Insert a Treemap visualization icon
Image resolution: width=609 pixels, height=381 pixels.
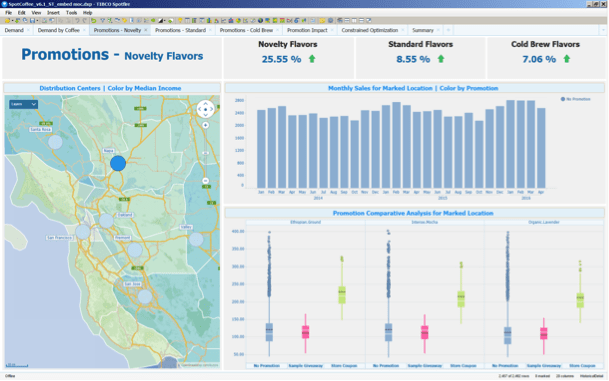tap(268, 21)
